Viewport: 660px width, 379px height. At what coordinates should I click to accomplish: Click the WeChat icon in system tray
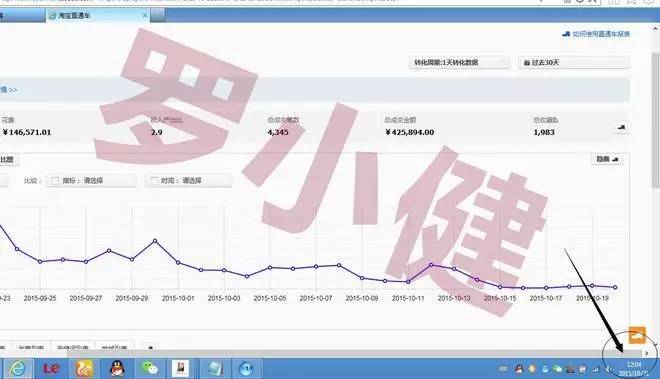click(558, 369)
